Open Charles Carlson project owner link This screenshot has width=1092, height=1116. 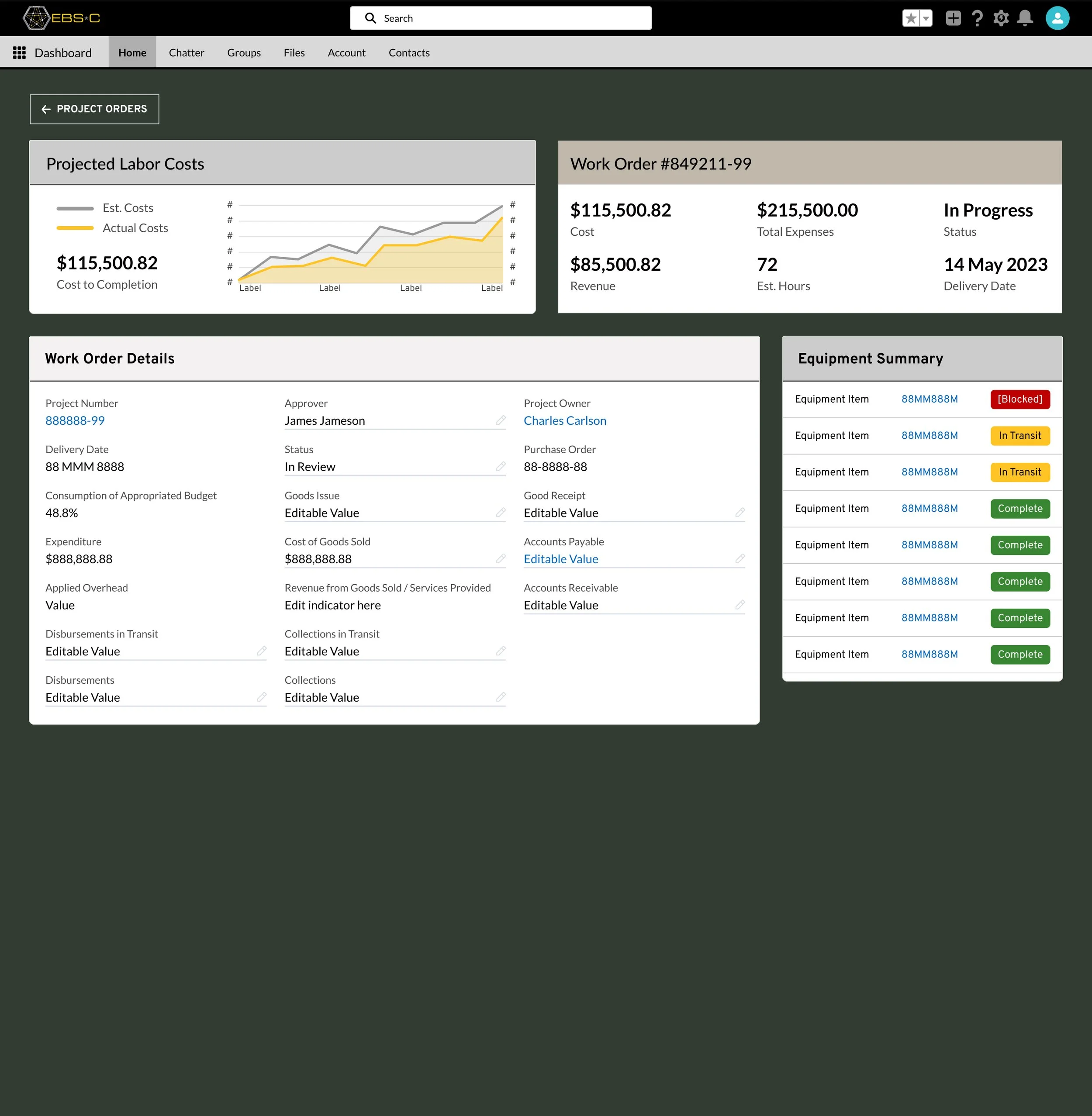pyautogui.click(x=565, y=420)
